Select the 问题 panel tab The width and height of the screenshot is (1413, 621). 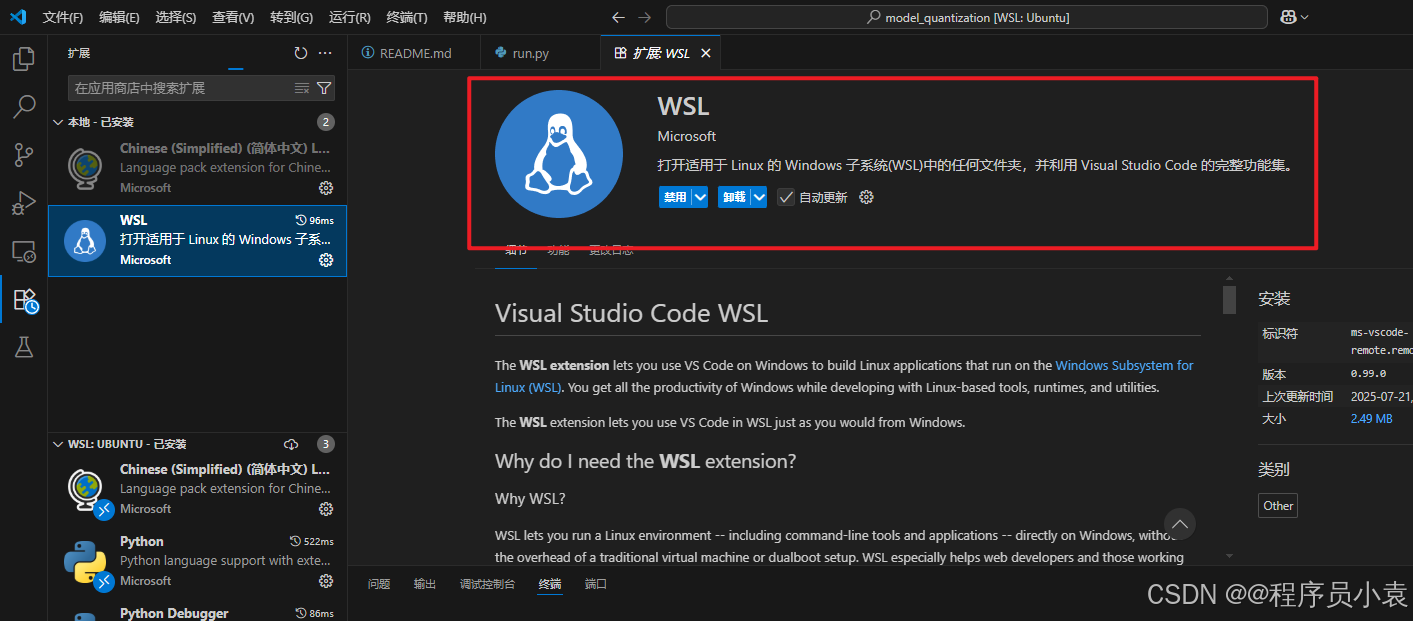tap(379, 584)
